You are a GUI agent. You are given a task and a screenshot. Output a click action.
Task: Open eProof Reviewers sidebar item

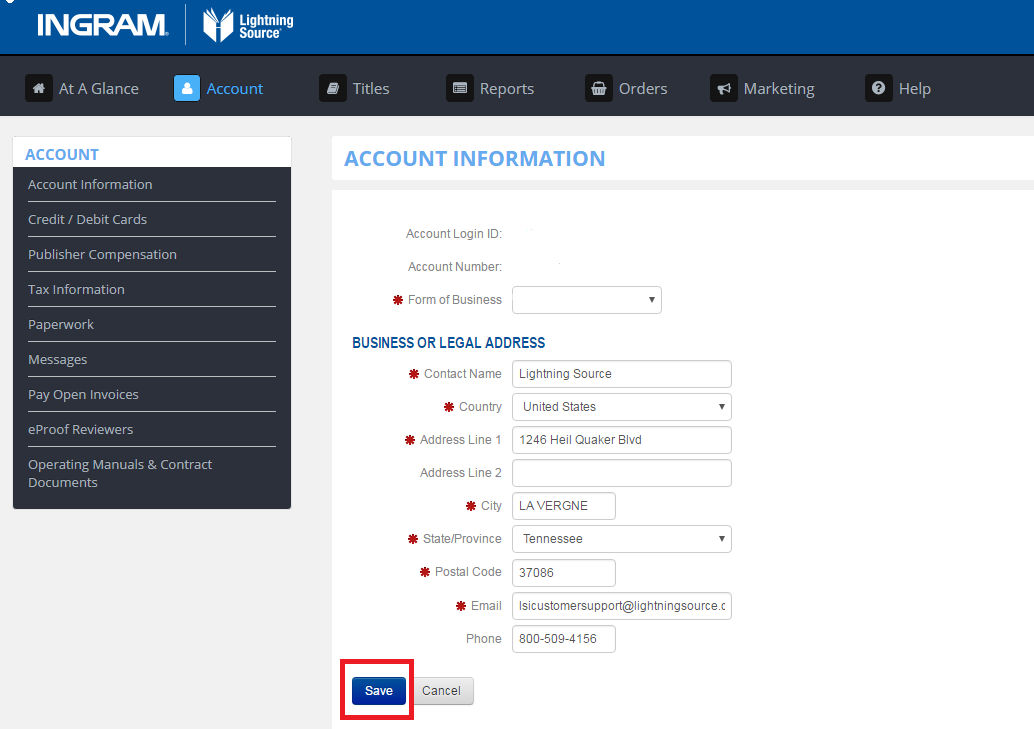coord(81,429)
